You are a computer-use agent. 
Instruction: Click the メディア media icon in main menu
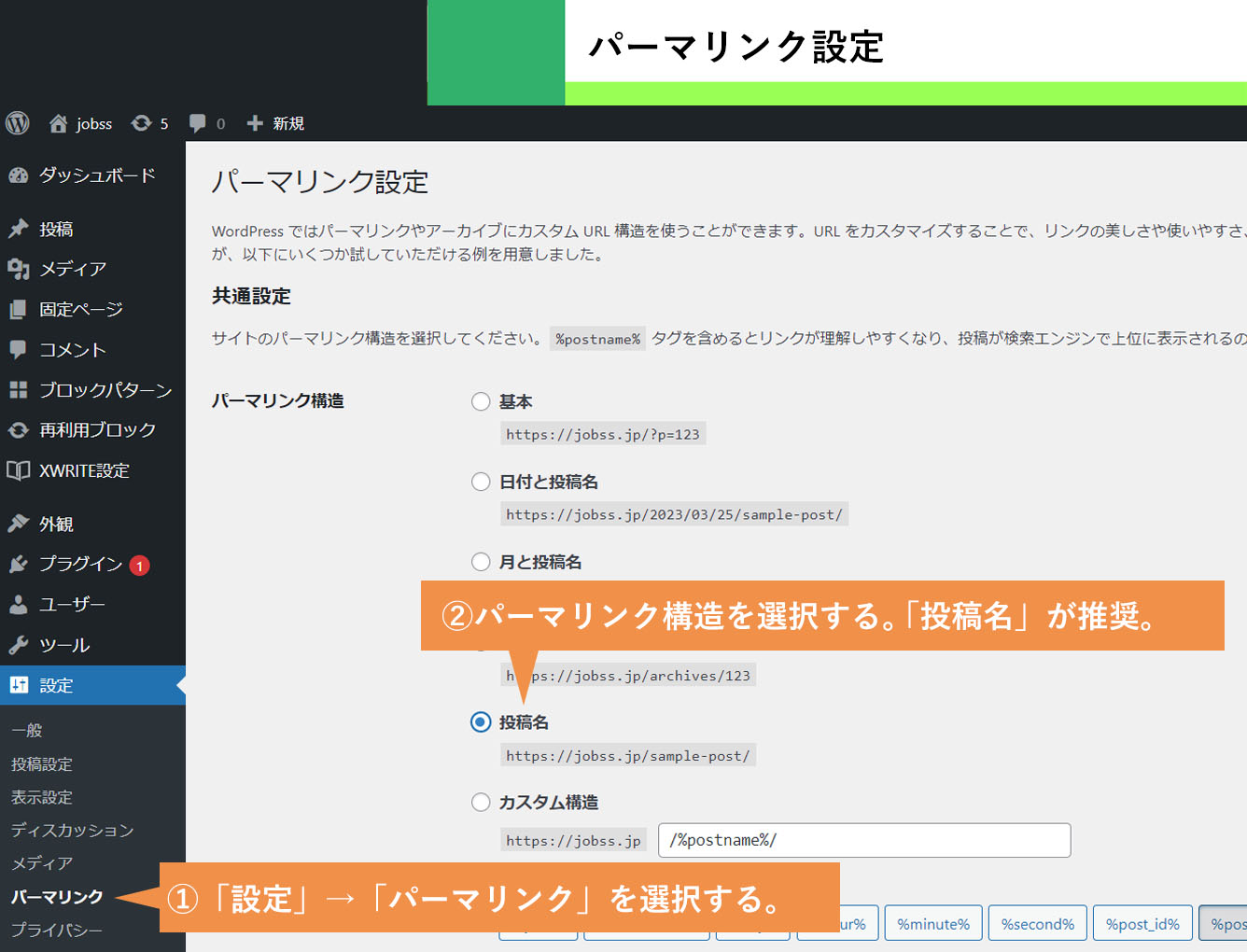[18, 269]
